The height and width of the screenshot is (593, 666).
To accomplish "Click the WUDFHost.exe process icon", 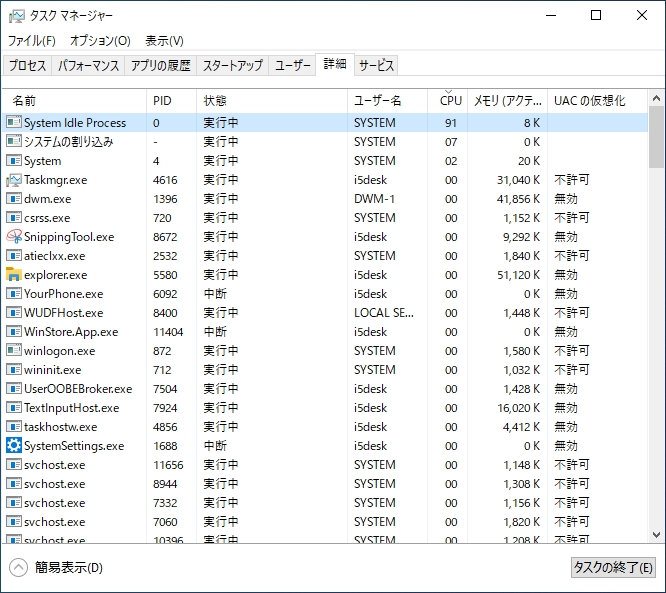I will [14, 313].
